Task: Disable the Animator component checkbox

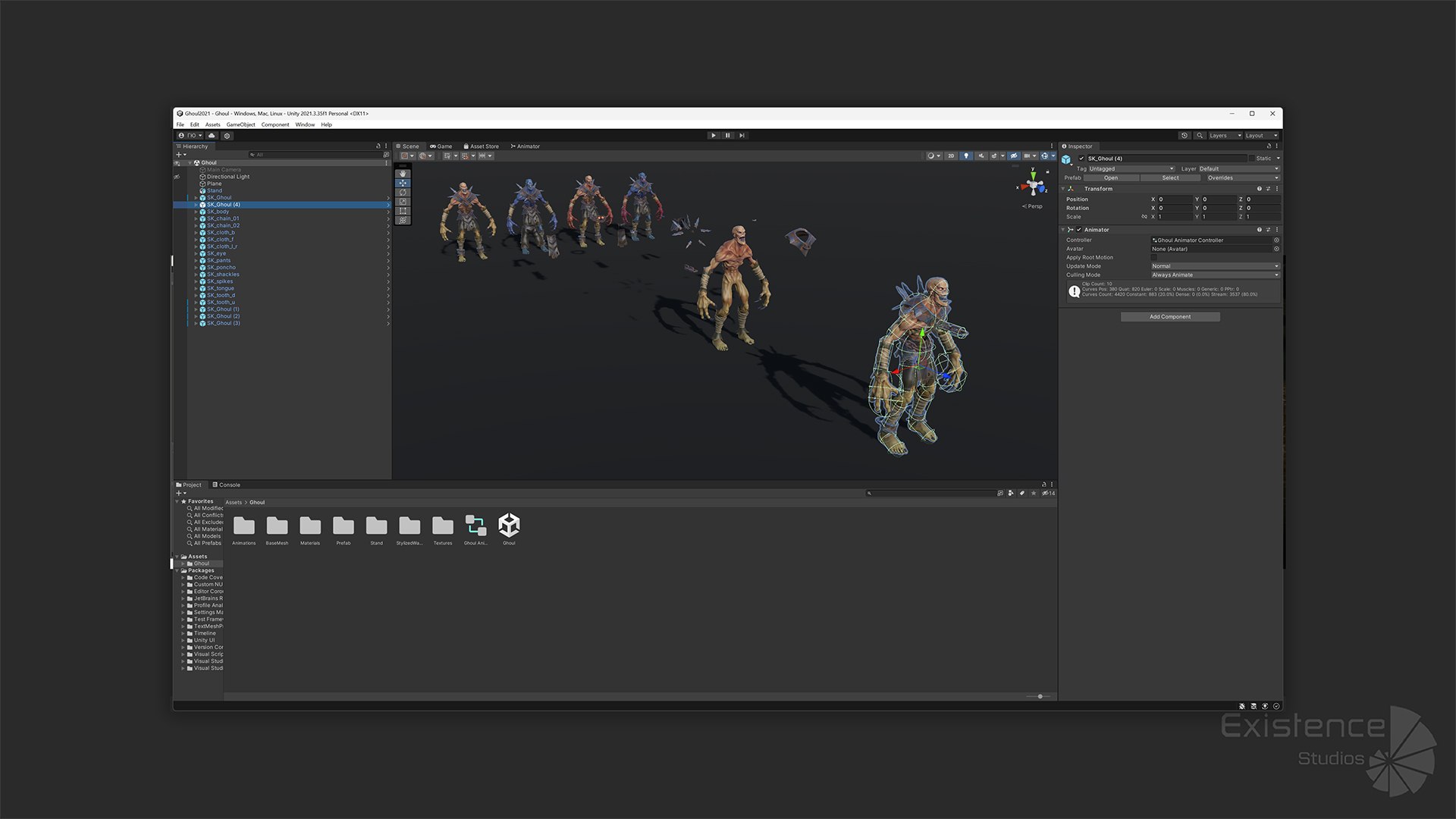Action: (1079, 230)
